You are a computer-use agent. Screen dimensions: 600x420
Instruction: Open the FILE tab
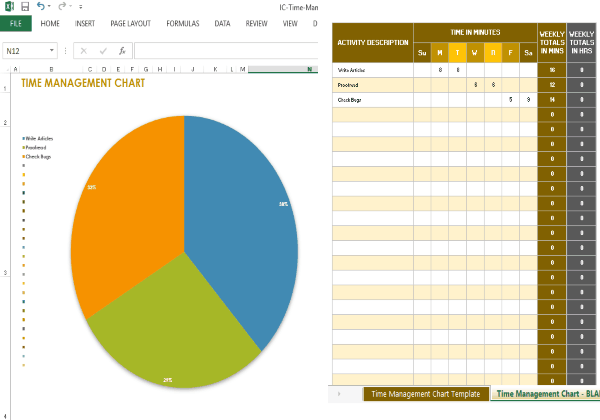[x=16, y=23]
